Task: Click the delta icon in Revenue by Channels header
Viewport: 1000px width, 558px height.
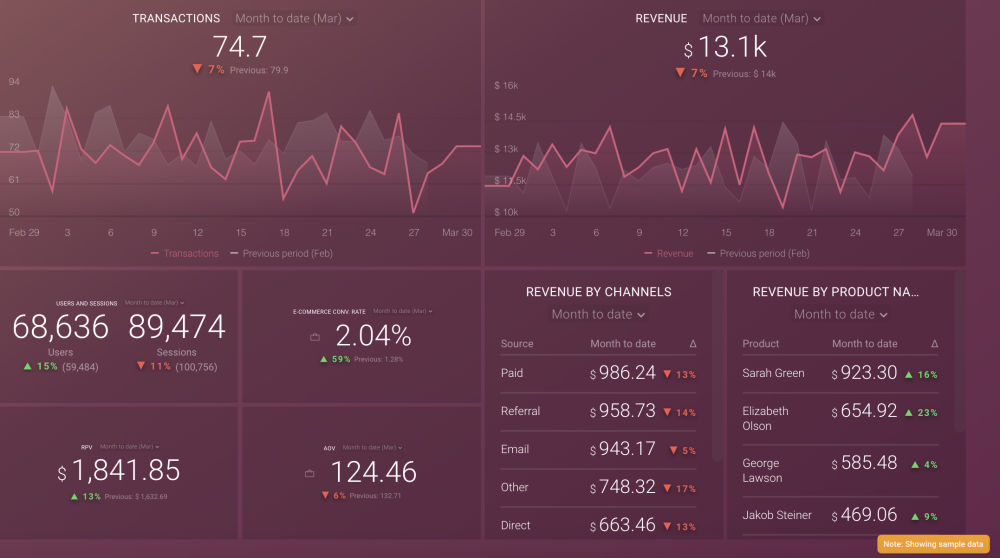Action: point(693,344)
